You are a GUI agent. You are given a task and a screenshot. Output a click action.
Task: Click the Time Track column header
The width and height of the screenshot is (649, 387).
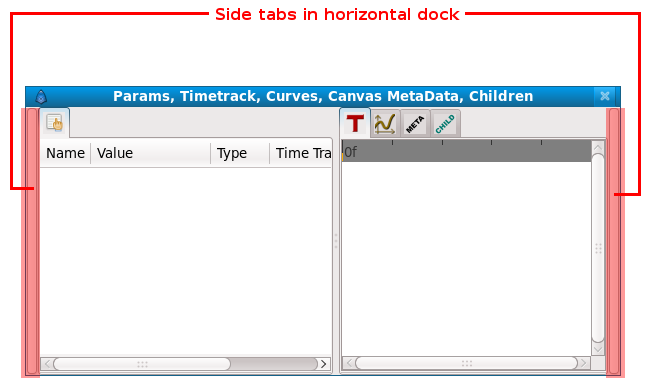301,153
